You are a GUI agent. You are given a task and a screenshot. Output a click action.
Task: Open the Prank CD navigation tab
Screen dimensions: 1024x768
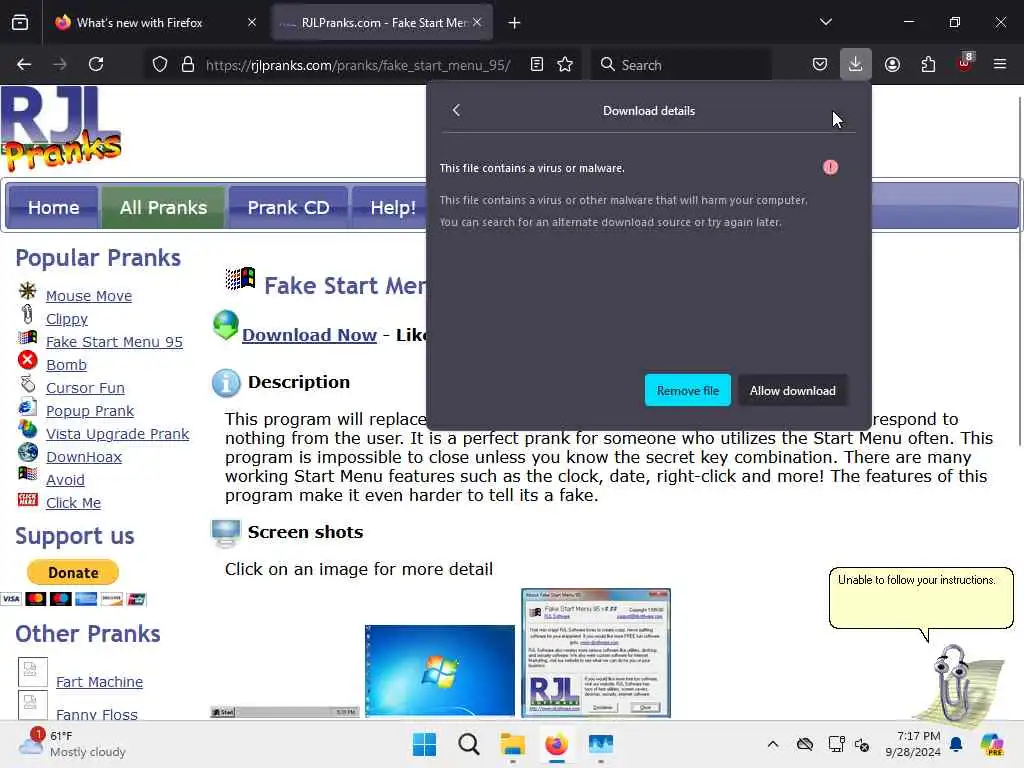[x=288, y=208]
